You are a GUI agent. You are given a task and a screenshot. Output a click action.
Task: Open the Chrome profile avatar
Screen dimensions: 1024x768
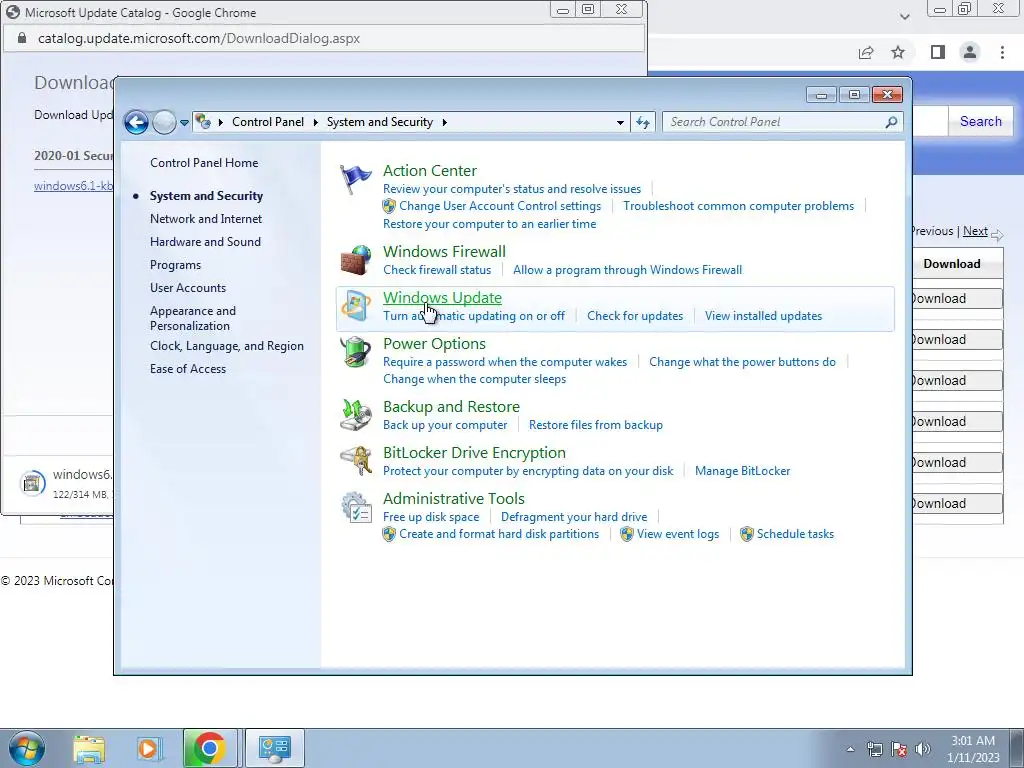coord(970,52)
